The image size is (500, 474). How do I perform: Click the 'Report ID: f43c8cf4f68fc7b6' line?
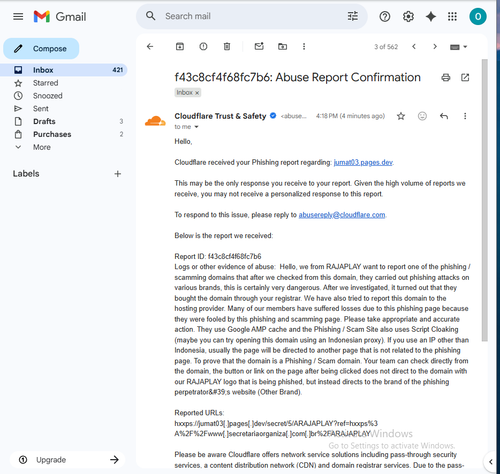(x=218, y=256)
